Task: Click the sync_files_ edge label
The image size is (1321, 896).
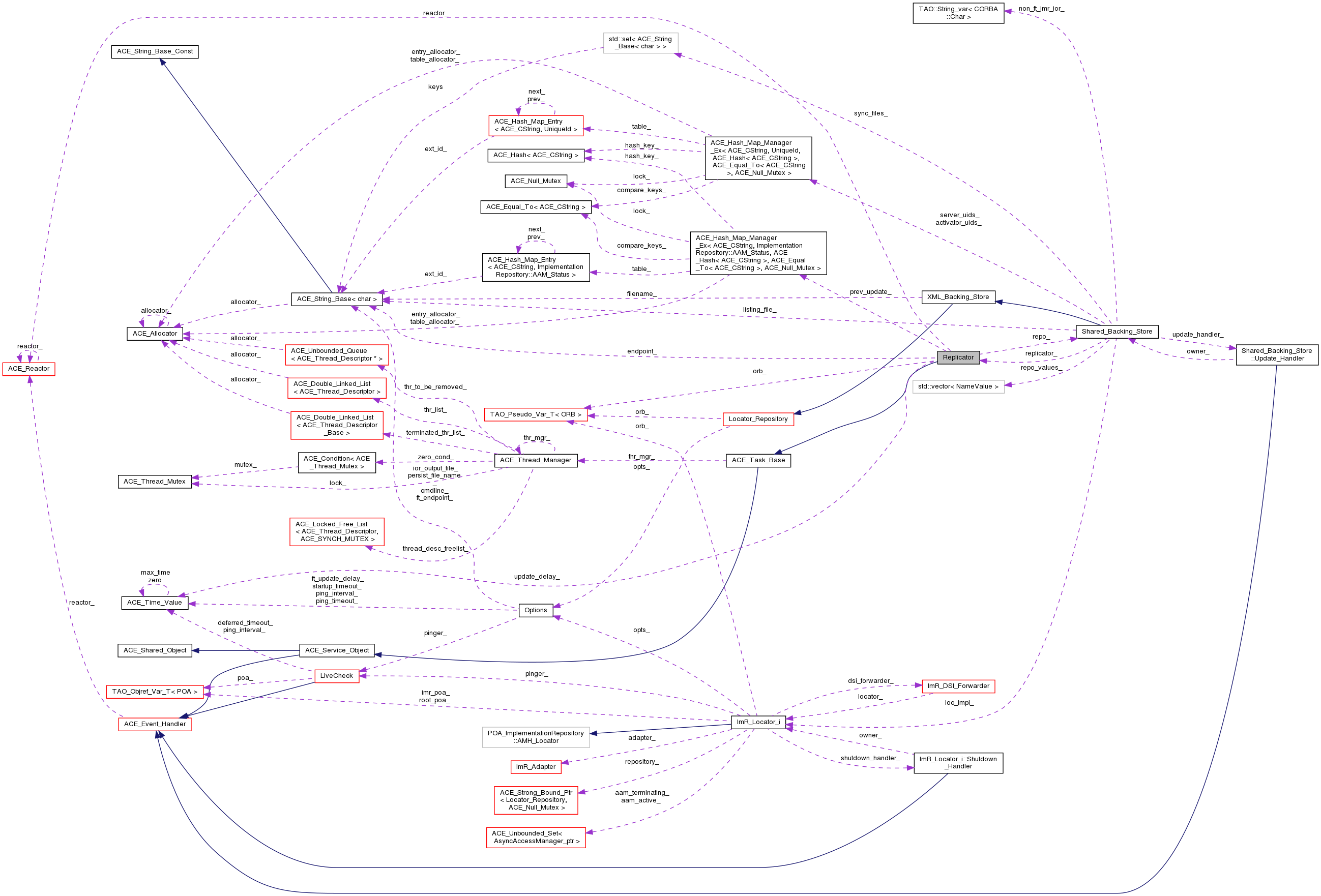Action: pos(870,113)
